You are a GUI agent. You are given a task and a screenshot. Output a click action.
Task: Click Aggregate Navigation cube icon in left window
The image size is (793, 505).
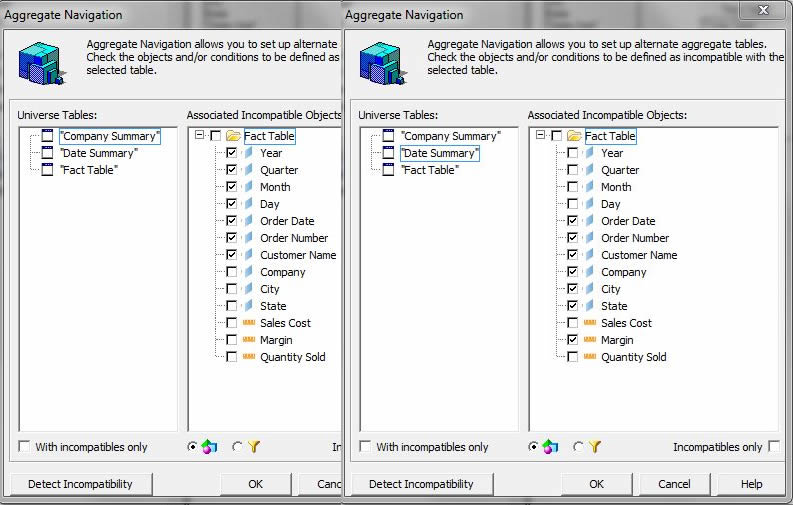point(42,63)
